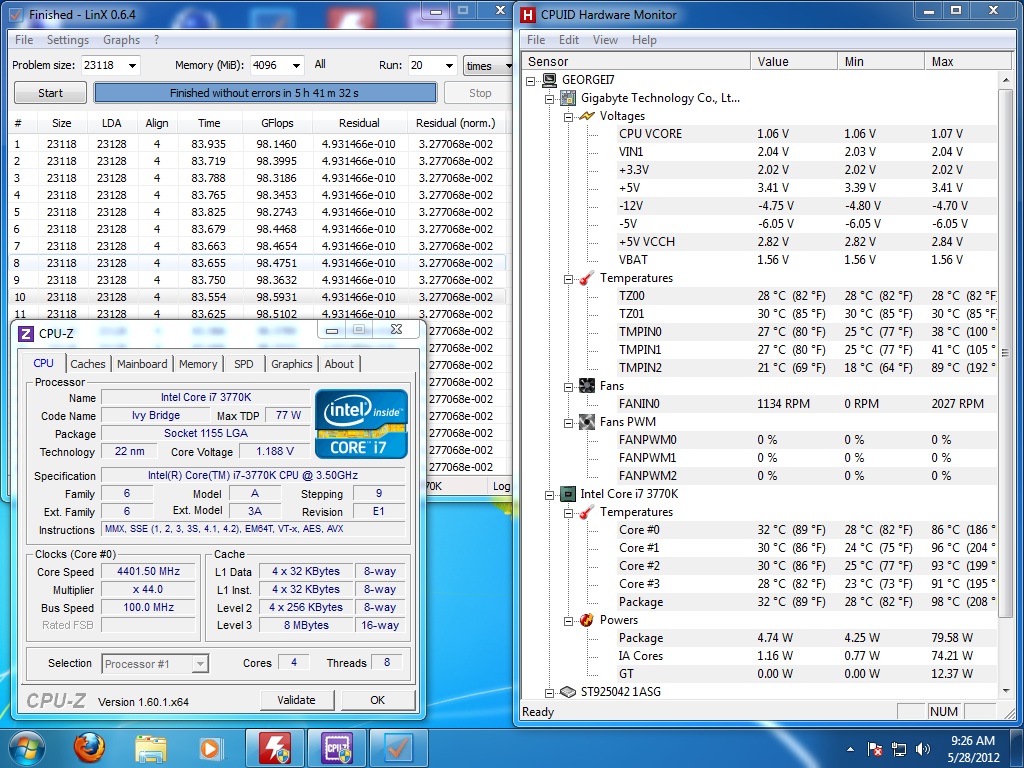
Task: Open LinX Settings menu
Action: (68, 40)
